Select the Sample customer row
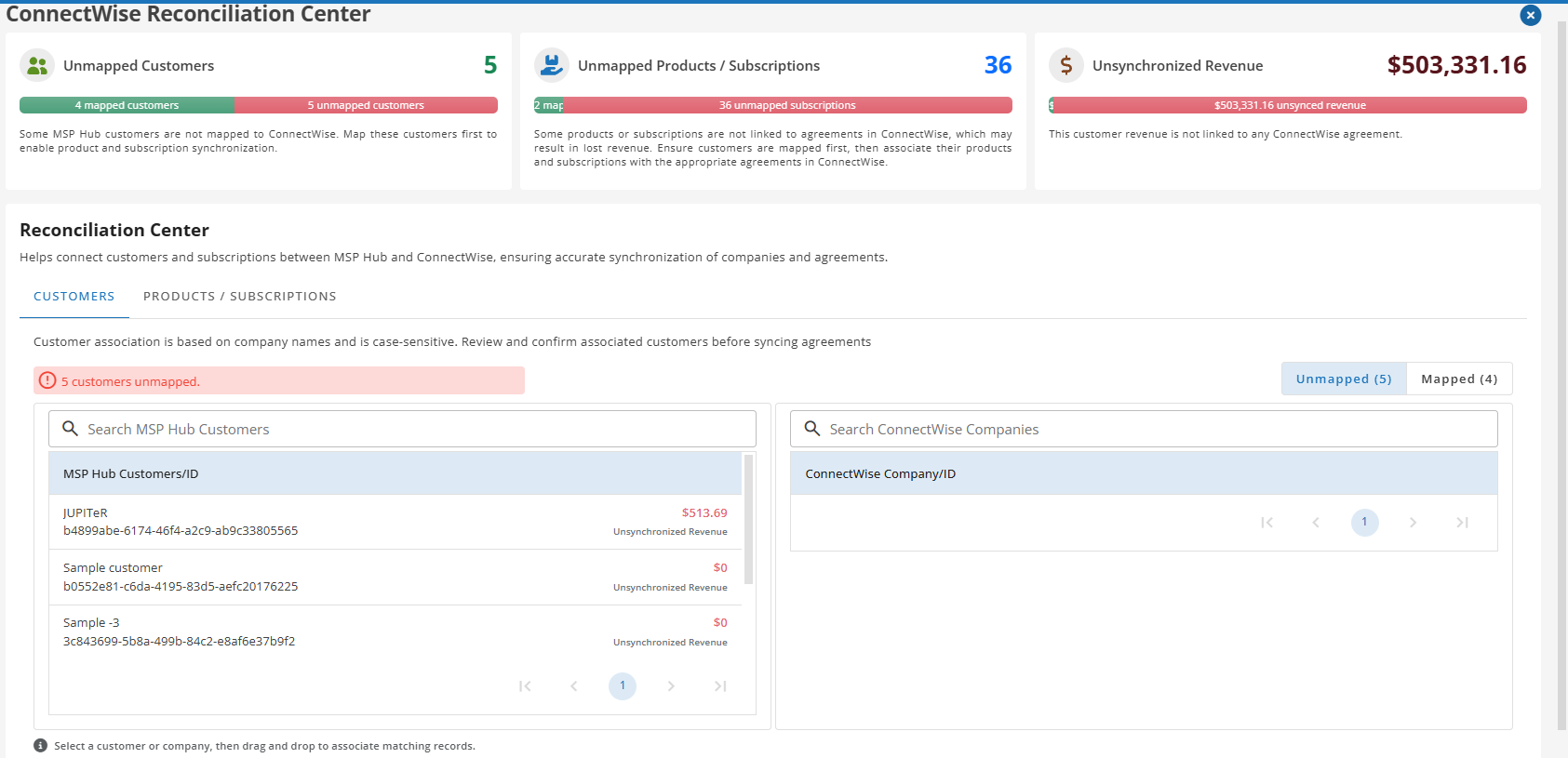This screenshot has height=758, width=1568. 395,578
